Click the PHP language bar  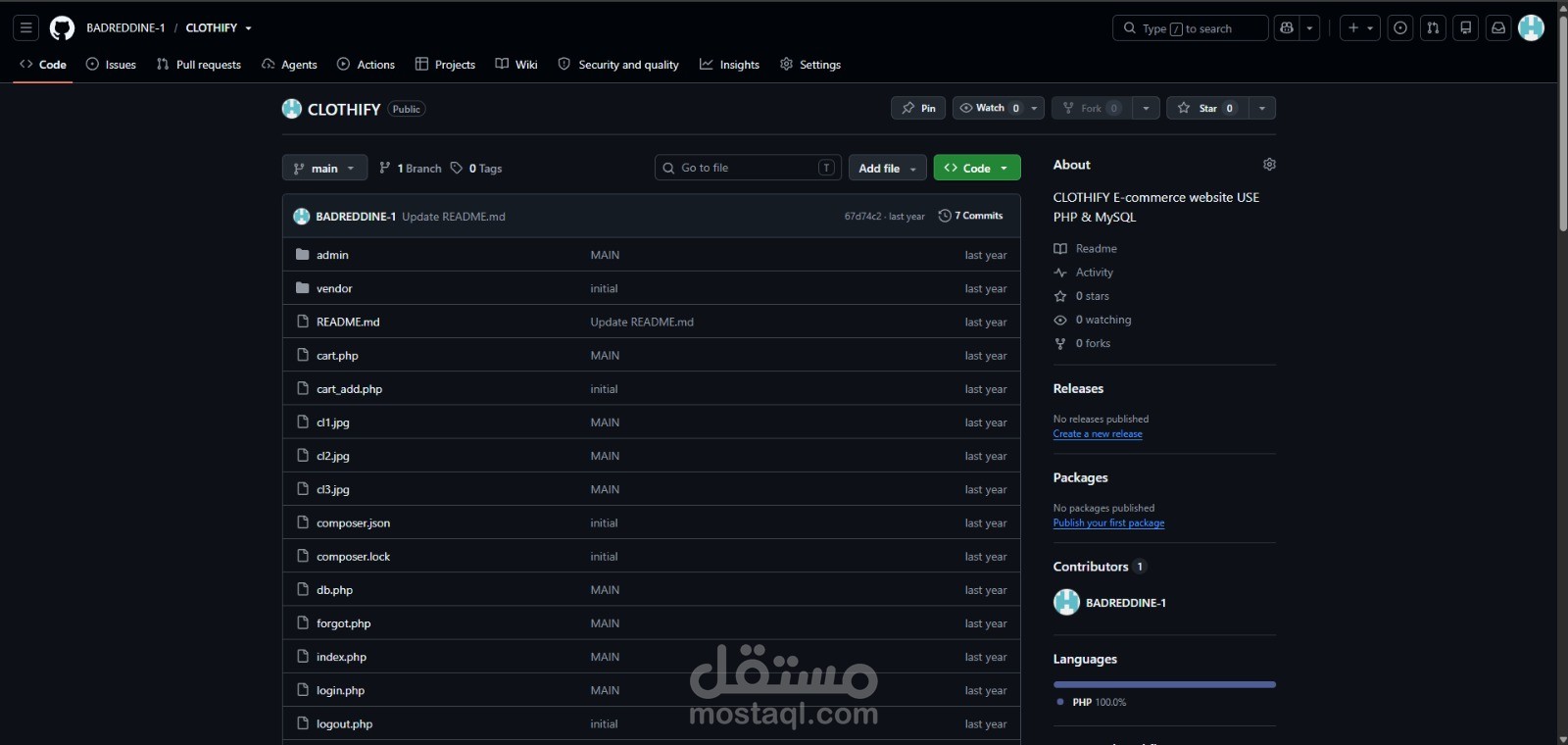1164,684
